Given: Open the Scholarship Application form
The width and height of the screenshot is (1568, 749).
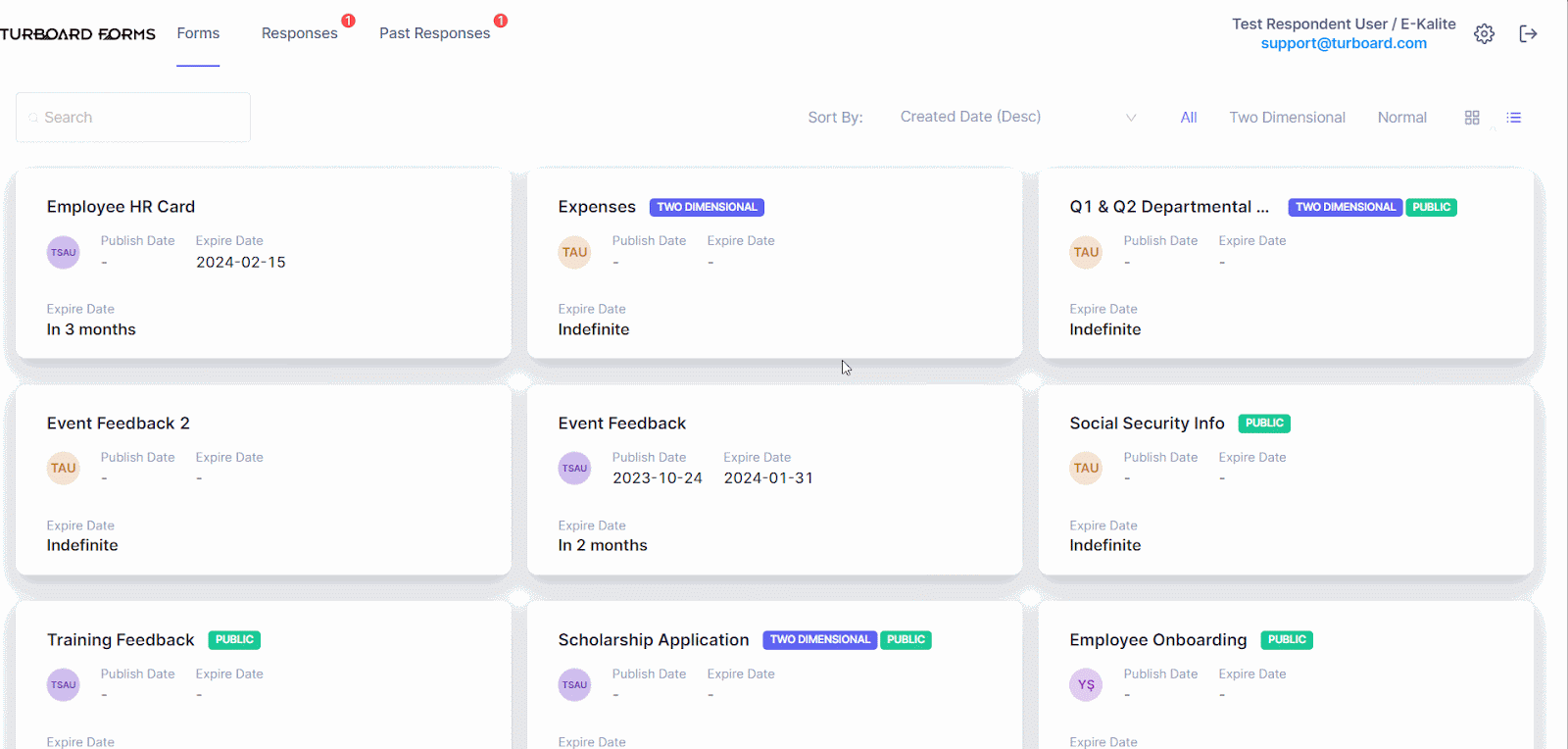Looking at the screenshot, I should pyautogui.click(x=654, y=640).
